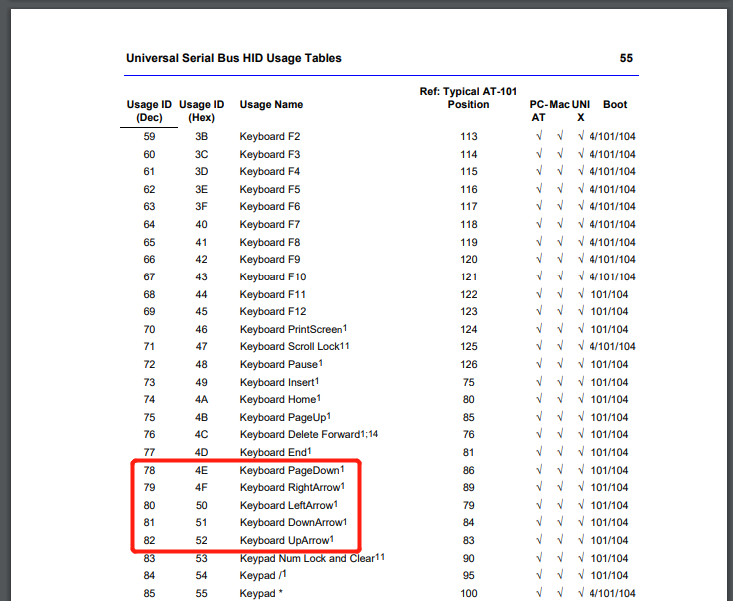The height and width of the screenshot is (601, 733).
Task: Click the 'Usage Name' column header
Action: pos(271,105)
